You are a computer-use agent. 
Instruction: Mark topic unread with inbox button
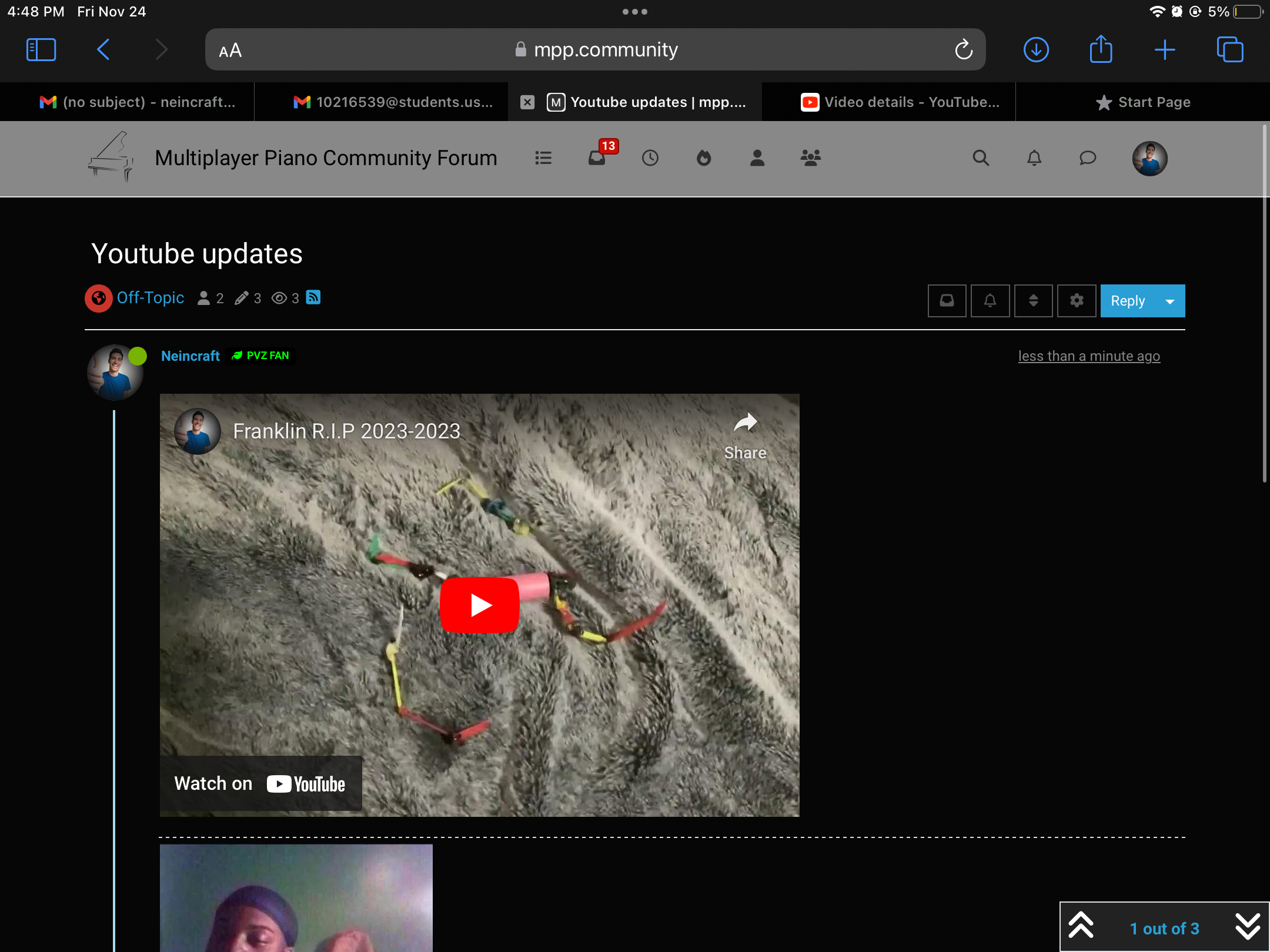(x=947, y=301)
